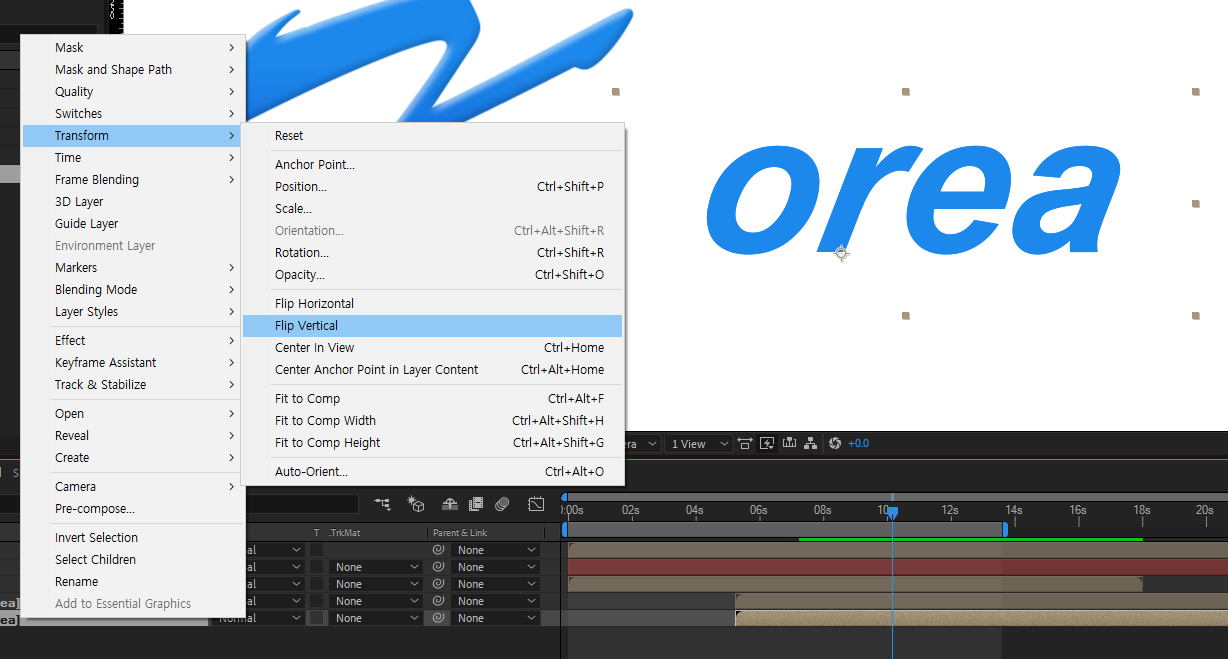This screenshot has height=659, width=1228.
Task: Open Position... dialog entry
Action: click(432, 186)
